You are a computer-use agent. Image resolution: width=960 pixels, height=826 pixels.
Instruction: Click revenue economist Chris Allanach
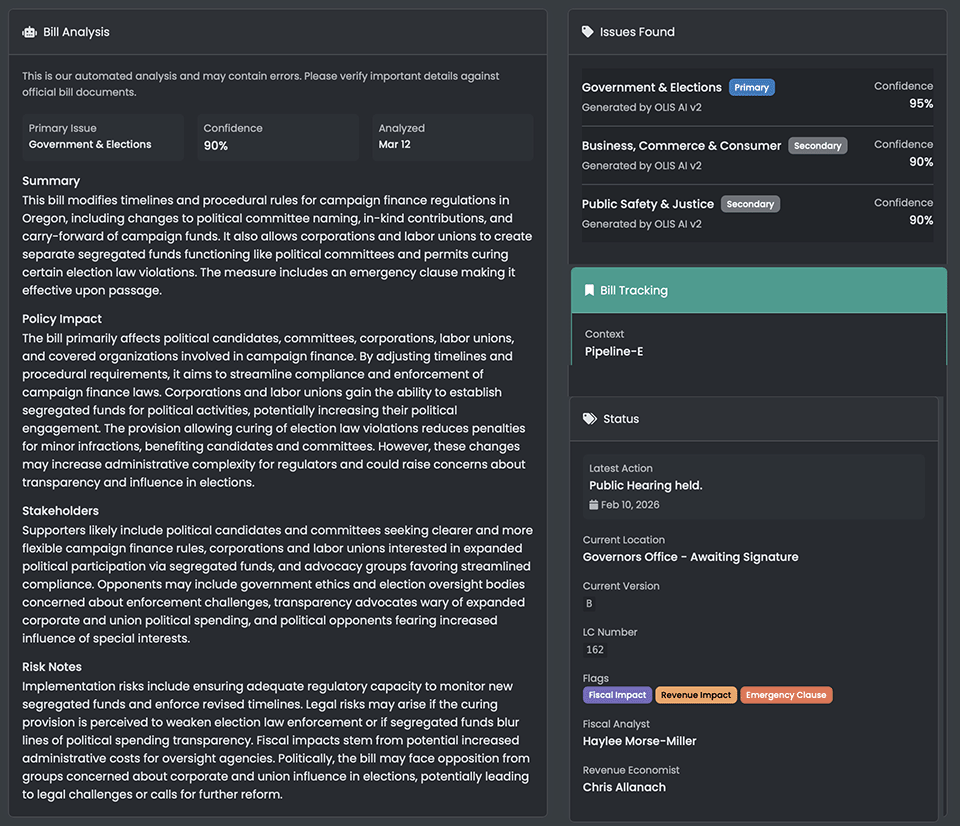click(625, 787)
